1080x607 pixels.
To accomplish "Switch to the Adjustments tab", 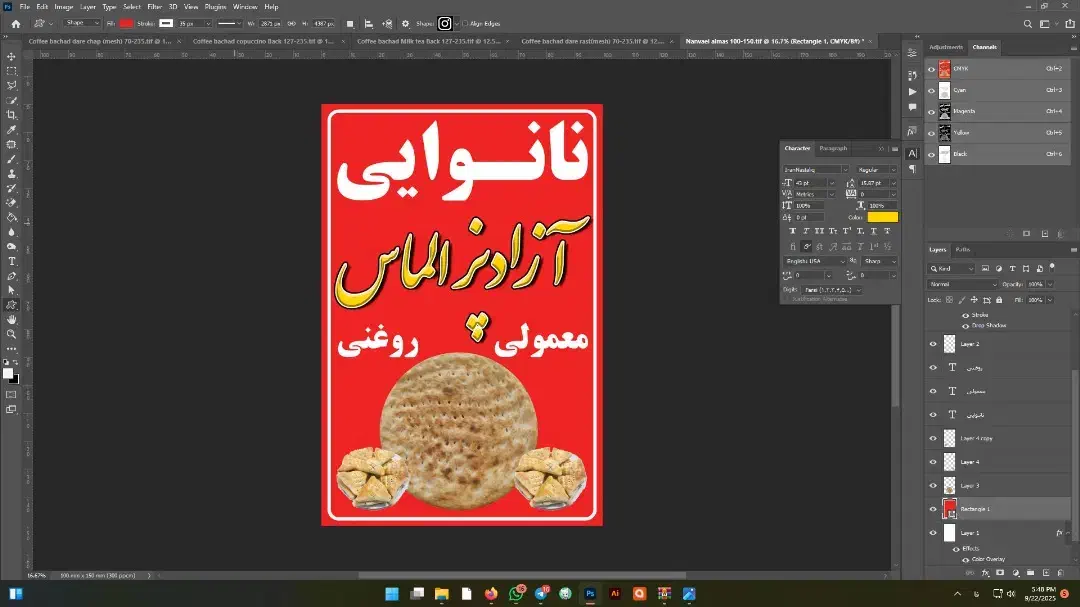I will [x=946, y=48].
